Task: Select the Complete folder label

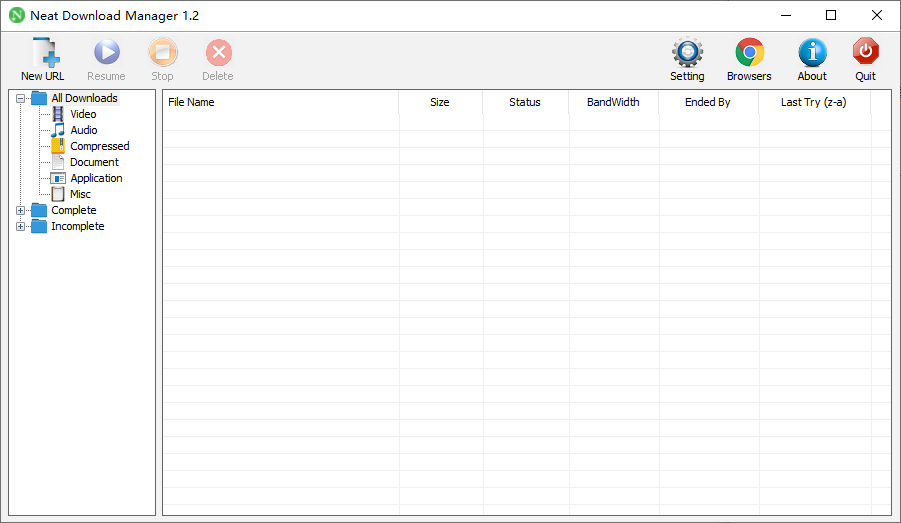Action: (x=74, y=210)
